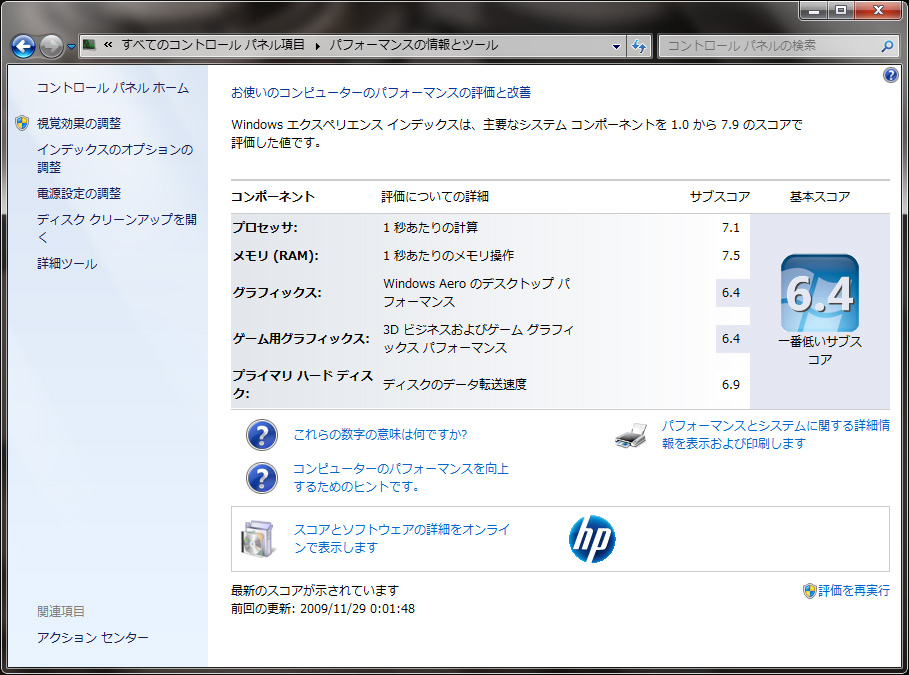Select パフォーマンスの情報とツール breadcrumb
The height and width of the screenshot is (675, 909).
coord(413,45)
